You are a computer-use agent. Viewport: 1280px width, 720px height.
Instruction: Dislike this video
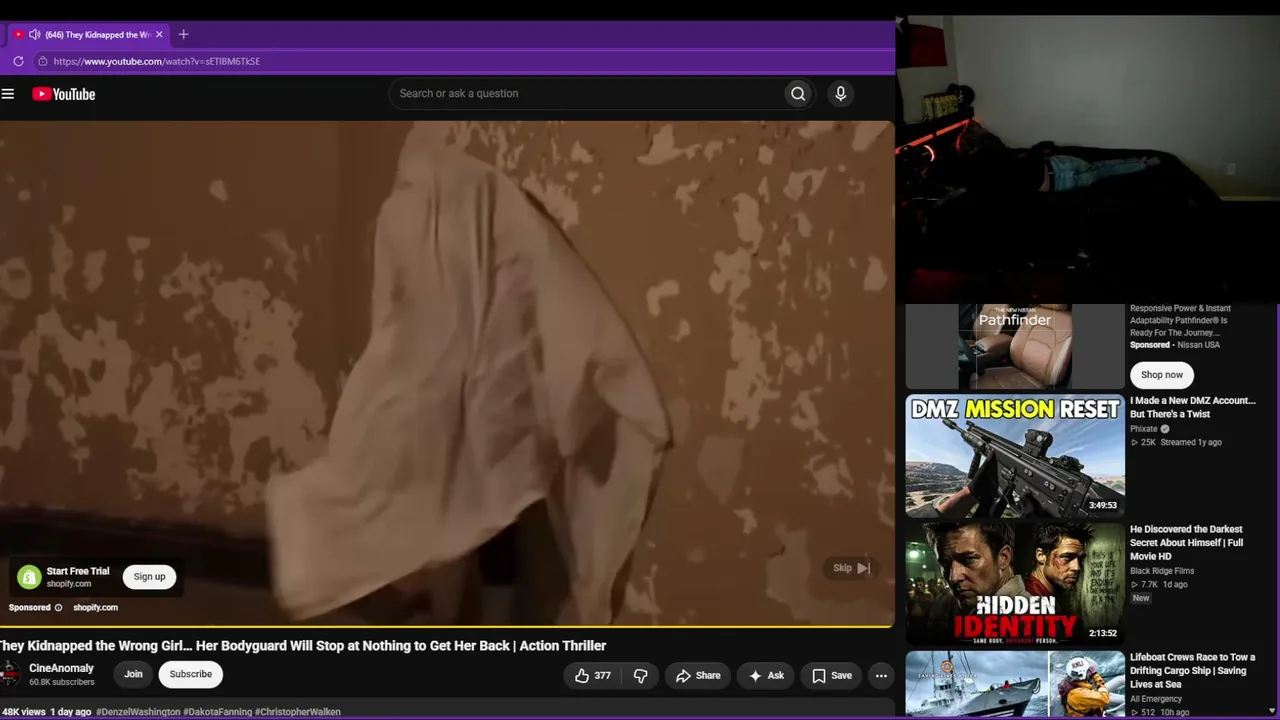640,676
